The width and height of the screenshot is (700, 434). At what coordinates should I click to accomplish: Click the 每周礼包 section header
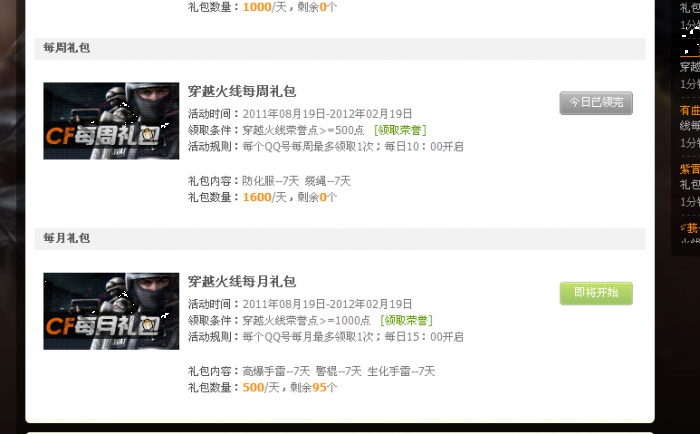click(x=67, y=48)
